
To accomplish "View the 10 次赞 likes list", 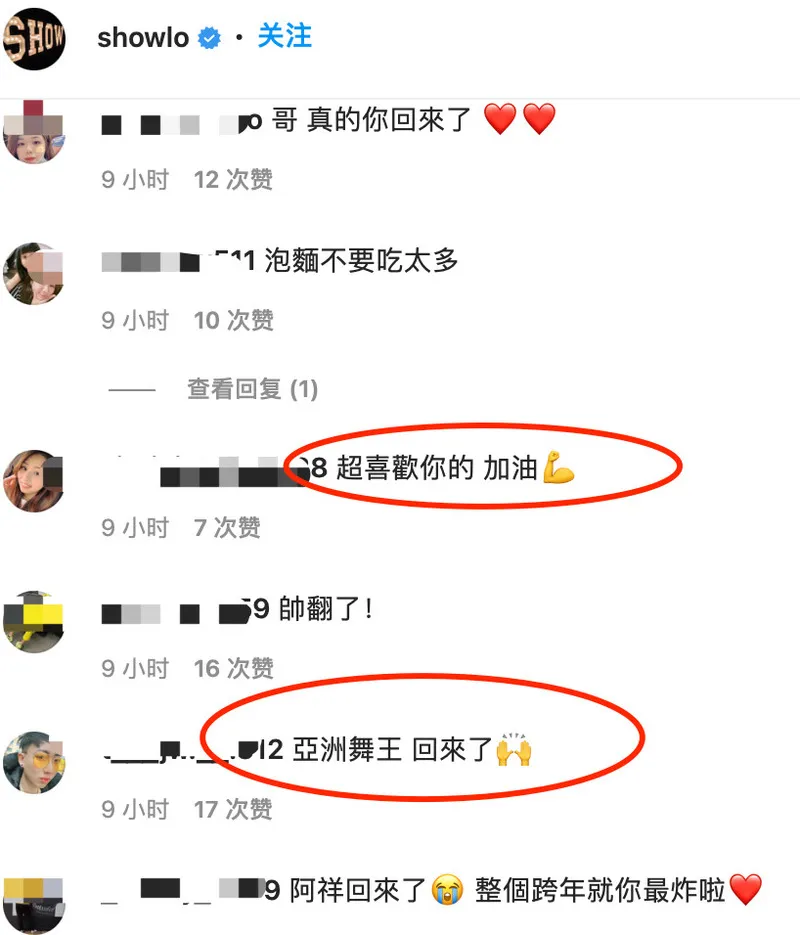I will (x=234, y=320).
